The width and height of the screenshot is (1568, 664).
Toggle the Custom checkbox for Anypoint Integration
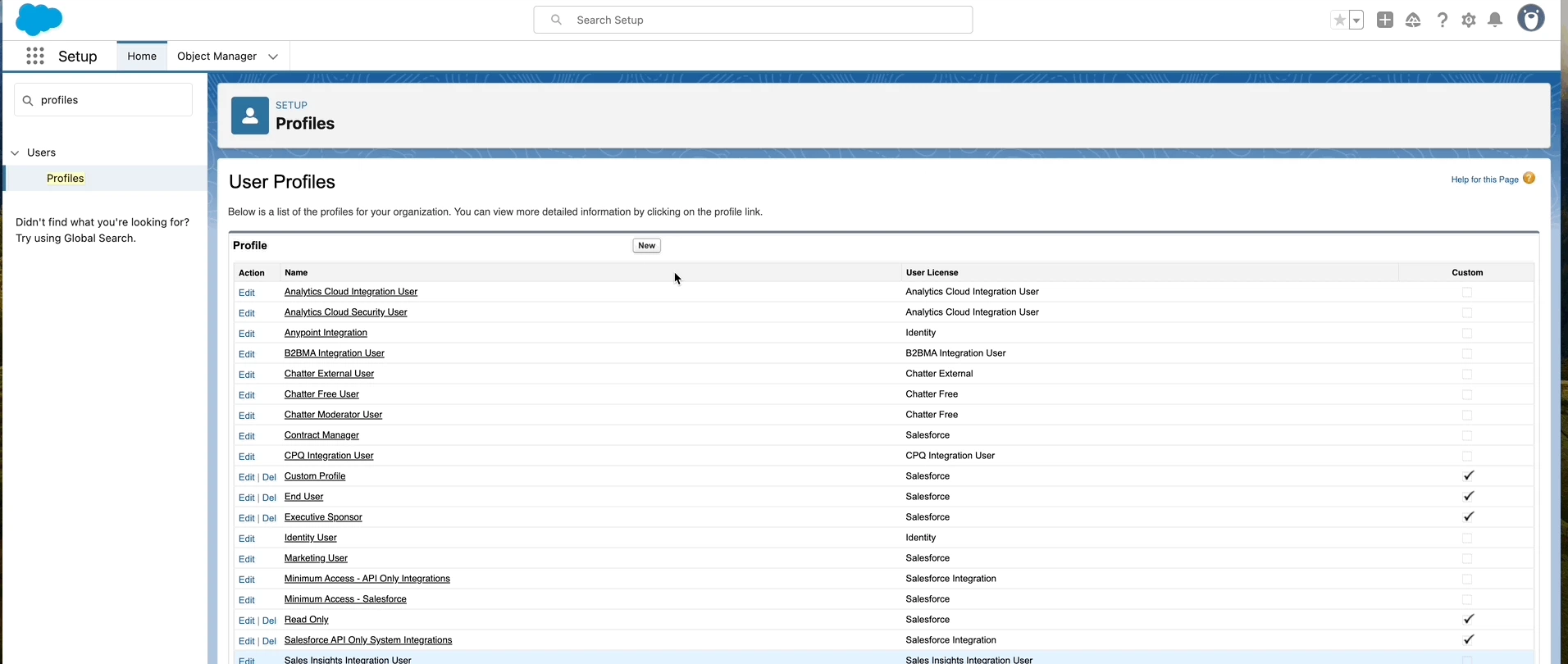(x=1467, y=333)
